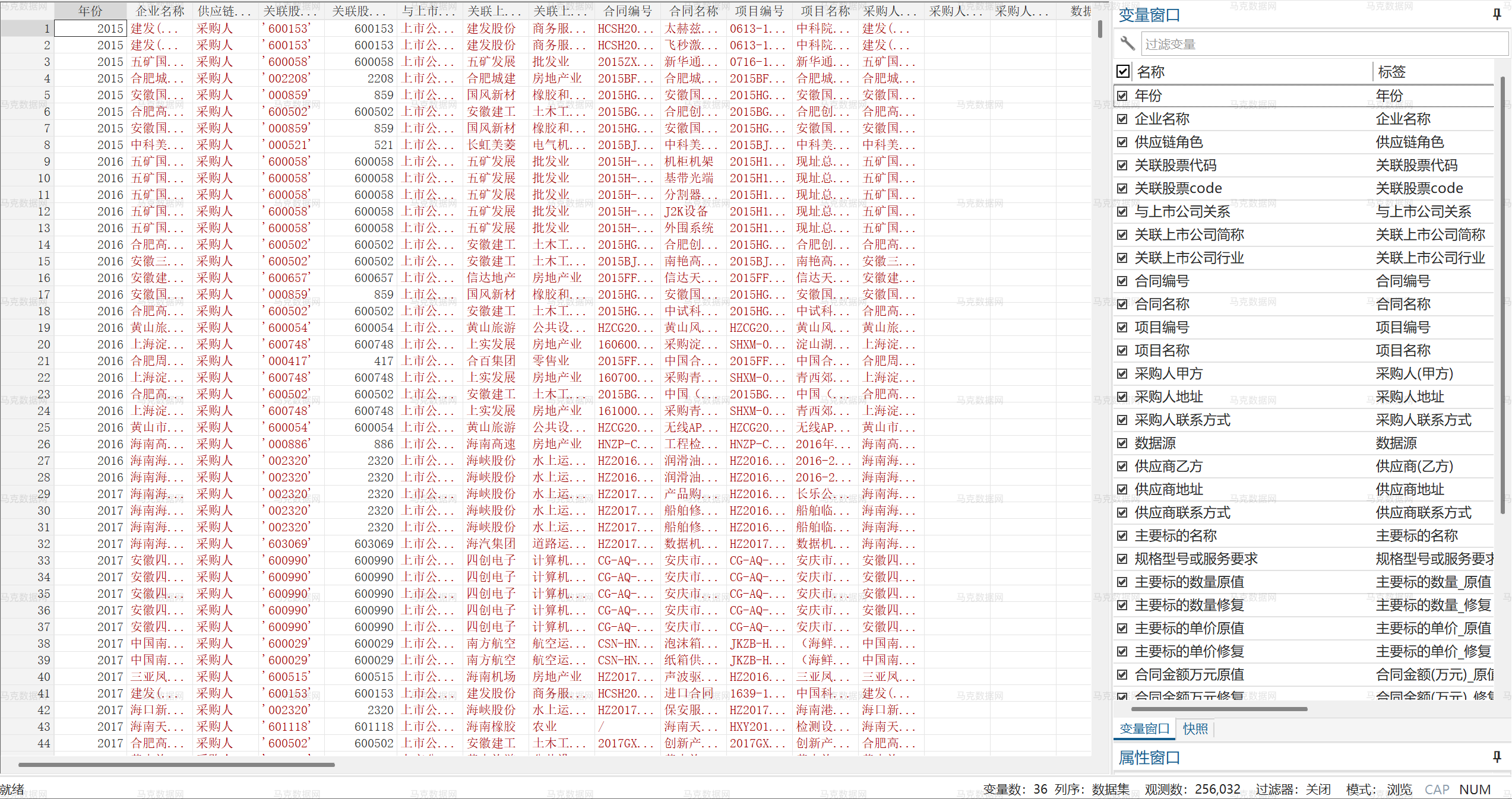The width and height of the screenshot is (1512, 799).
Task: Select row number 20 header
Action: pos(27,344)
